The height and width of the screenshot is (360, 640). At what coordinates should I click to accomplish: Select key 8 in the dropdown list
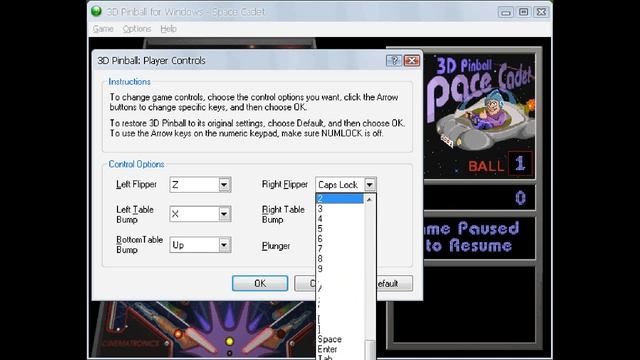[x=340, y=259]
